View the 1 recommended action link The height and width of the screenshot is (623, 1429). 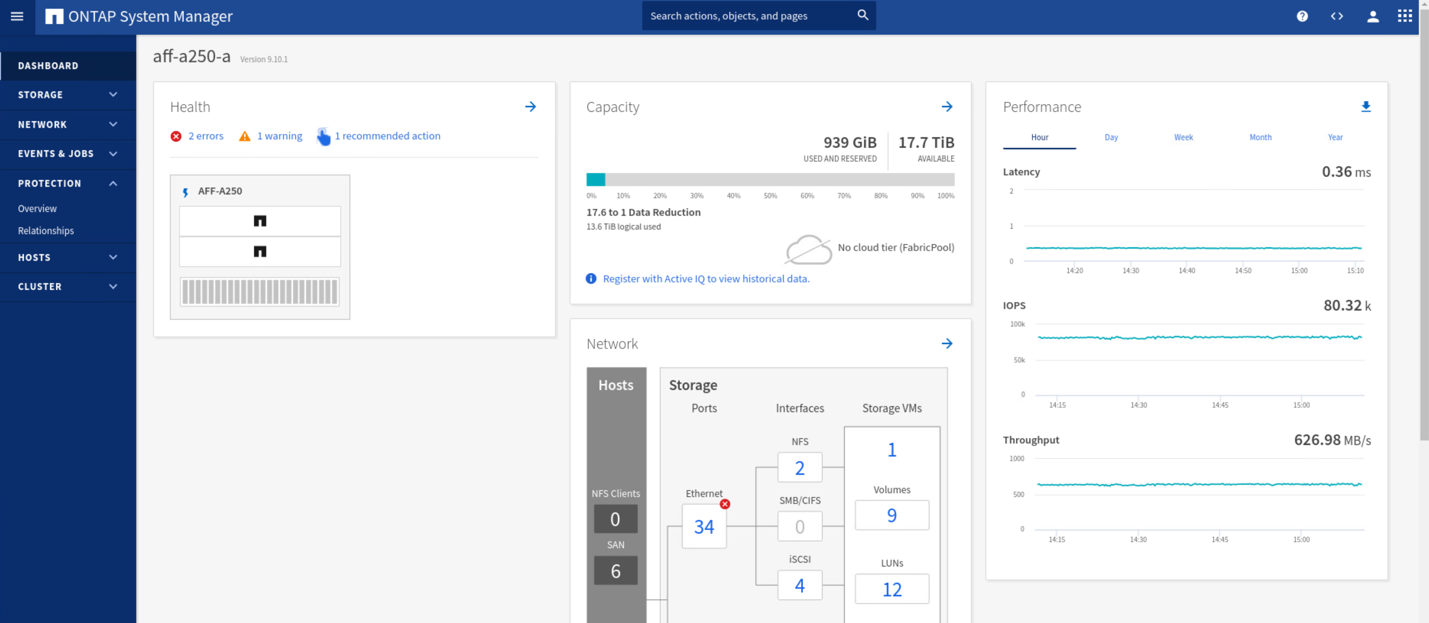pyautogui.click(x=387, y=136)
